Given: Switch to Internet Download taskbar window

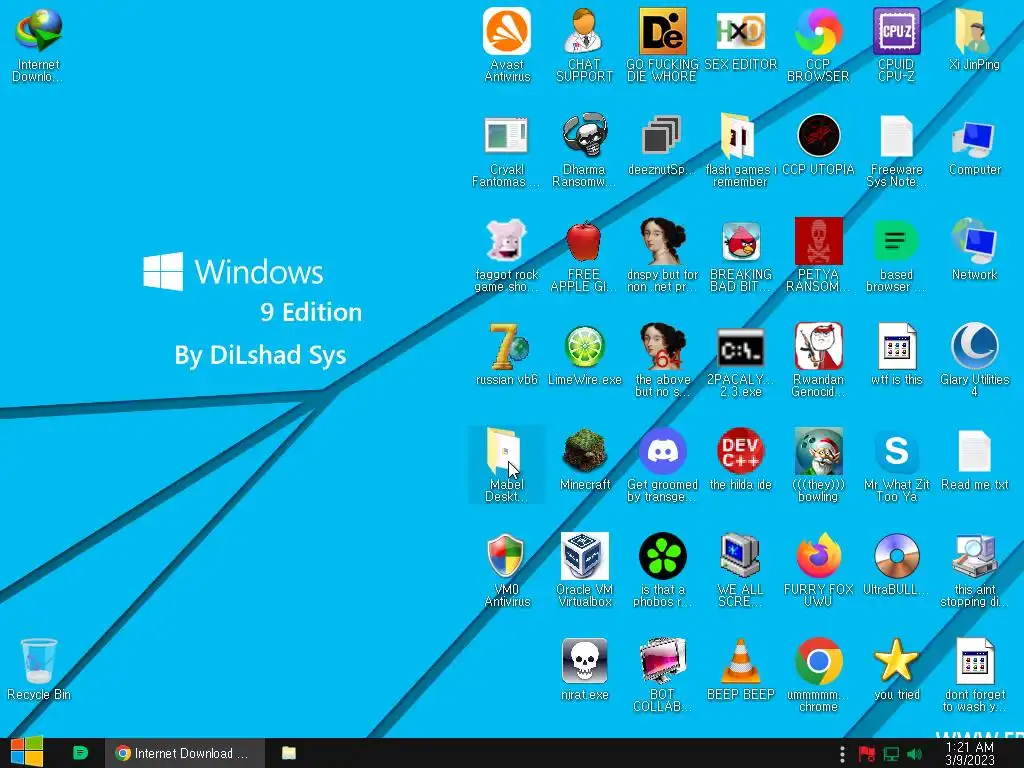Looking at the screenshot, I should (x=185, y=753).
